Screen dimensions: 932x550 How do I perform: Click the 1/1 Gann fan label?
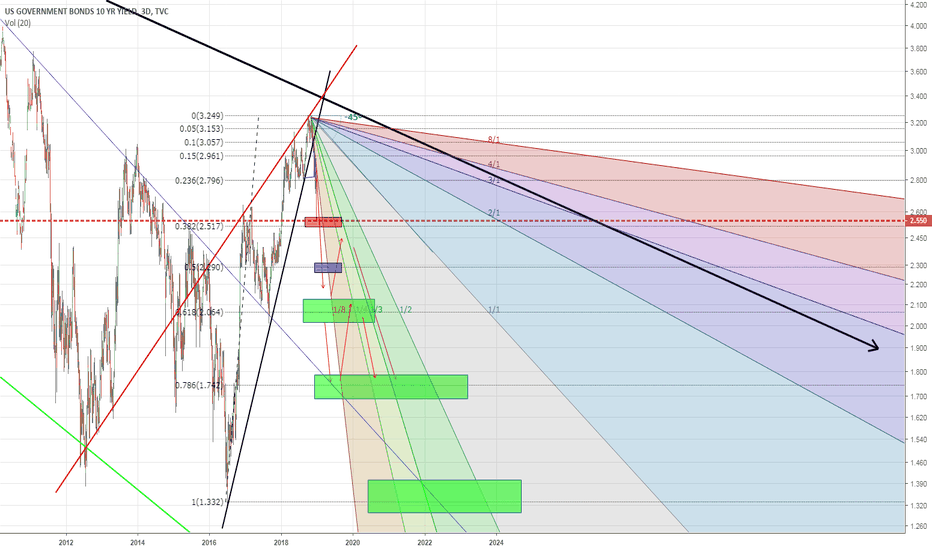pos(494,310)
